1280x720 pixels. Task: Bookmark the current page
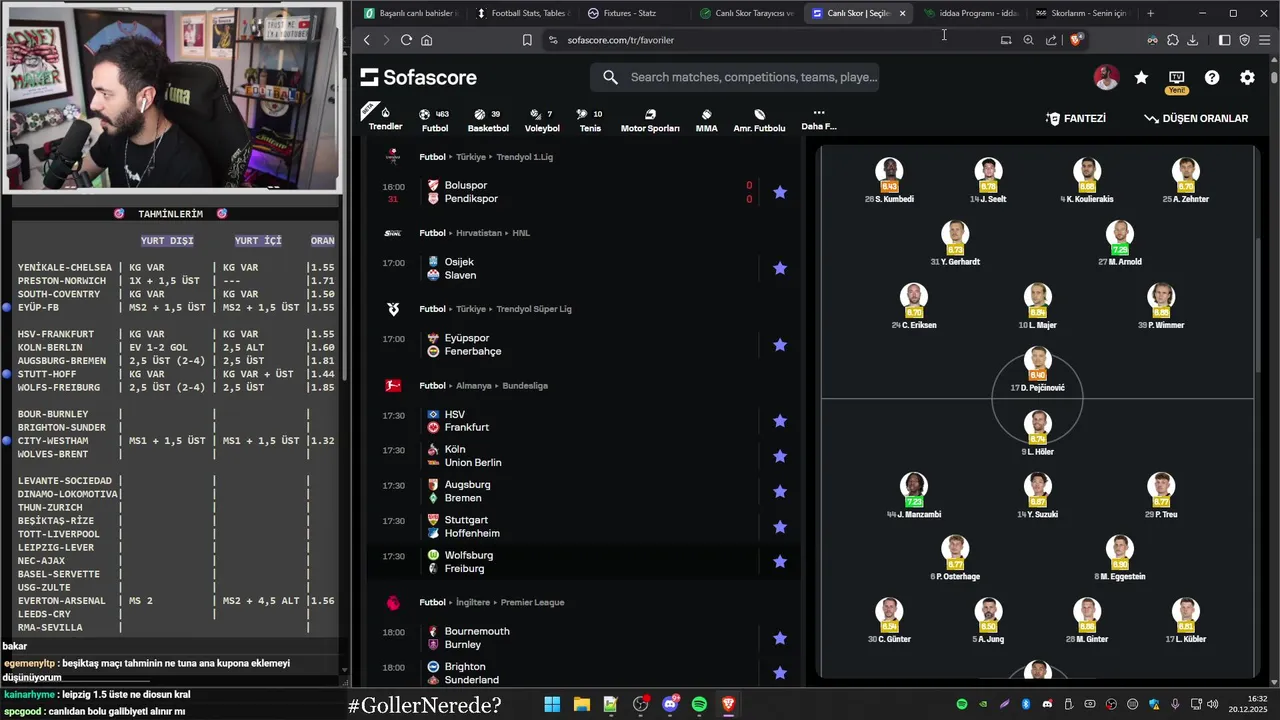click(x=527, y=40)
